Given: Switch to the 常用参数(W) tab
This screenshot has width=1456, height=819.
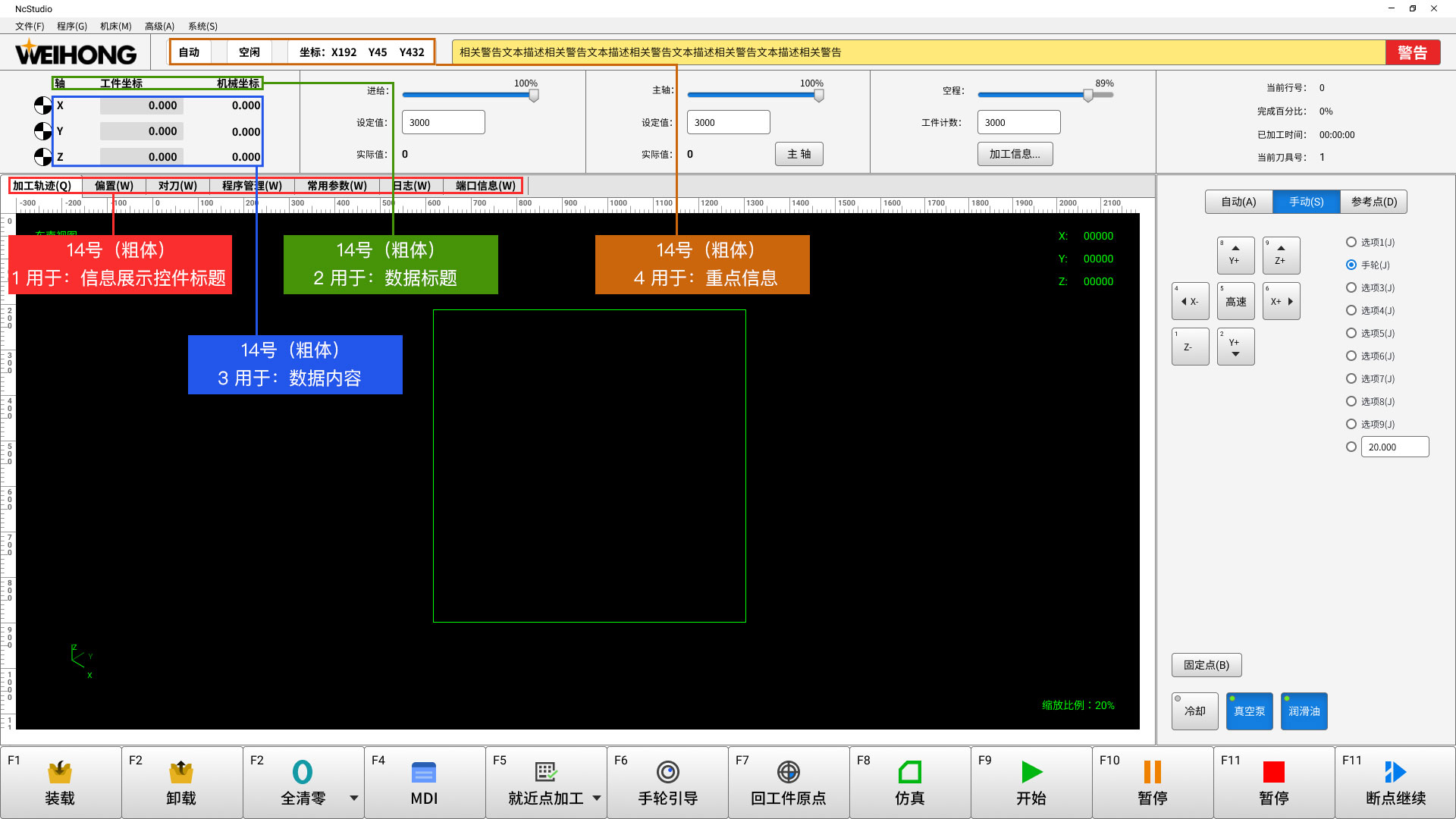Looking at the screenshot, I should tap(337, 186).
